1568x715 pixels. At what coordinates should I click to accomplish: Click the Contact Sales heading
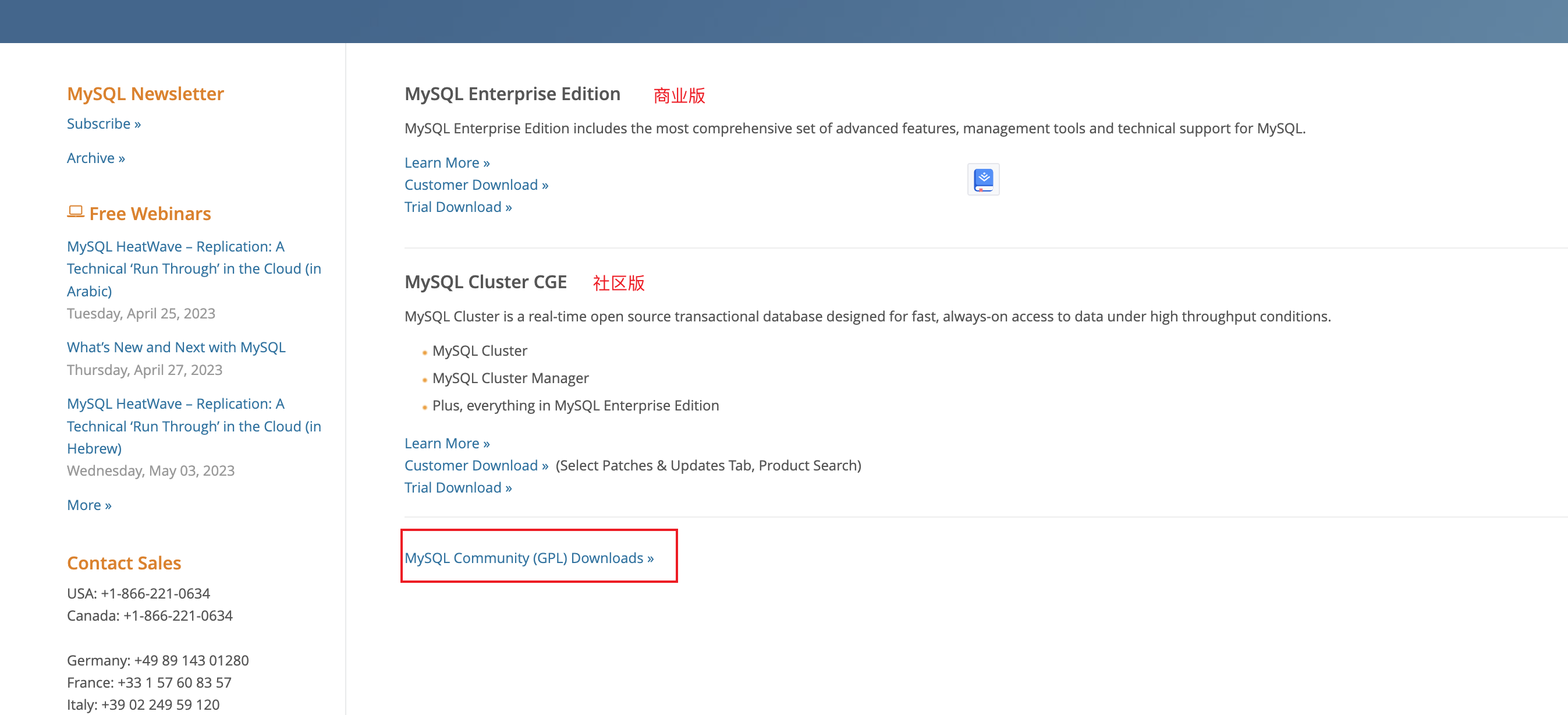123,563
